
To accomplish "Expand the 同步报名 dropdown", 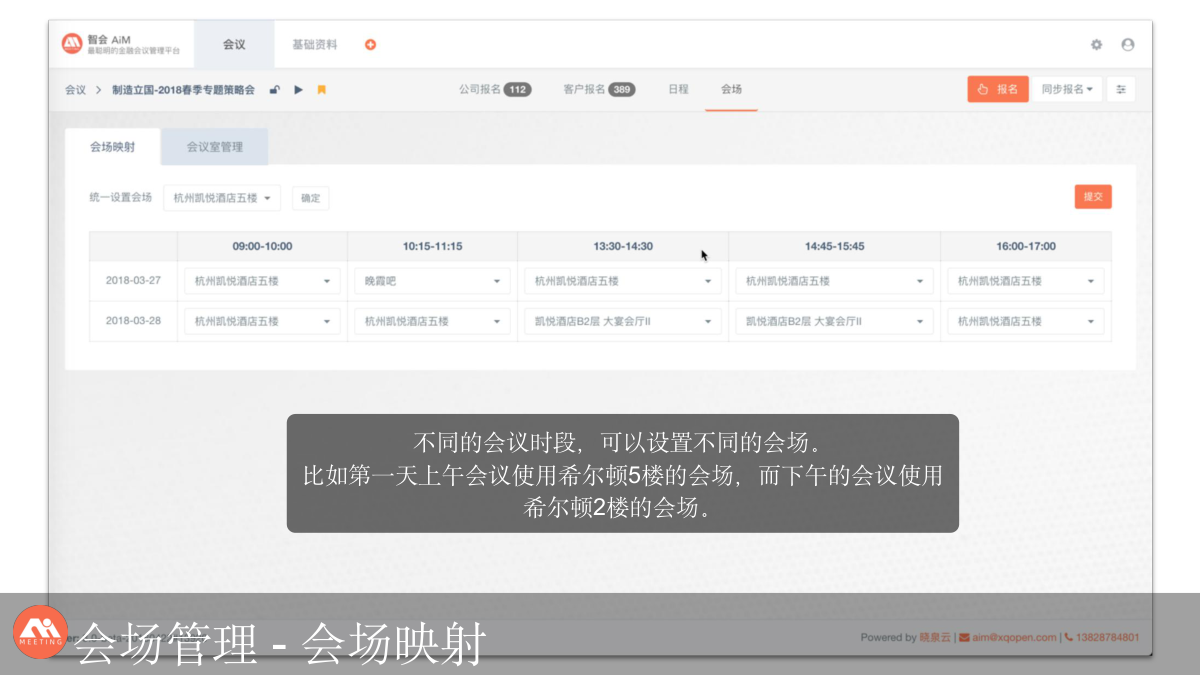I will coord(1066,89).
